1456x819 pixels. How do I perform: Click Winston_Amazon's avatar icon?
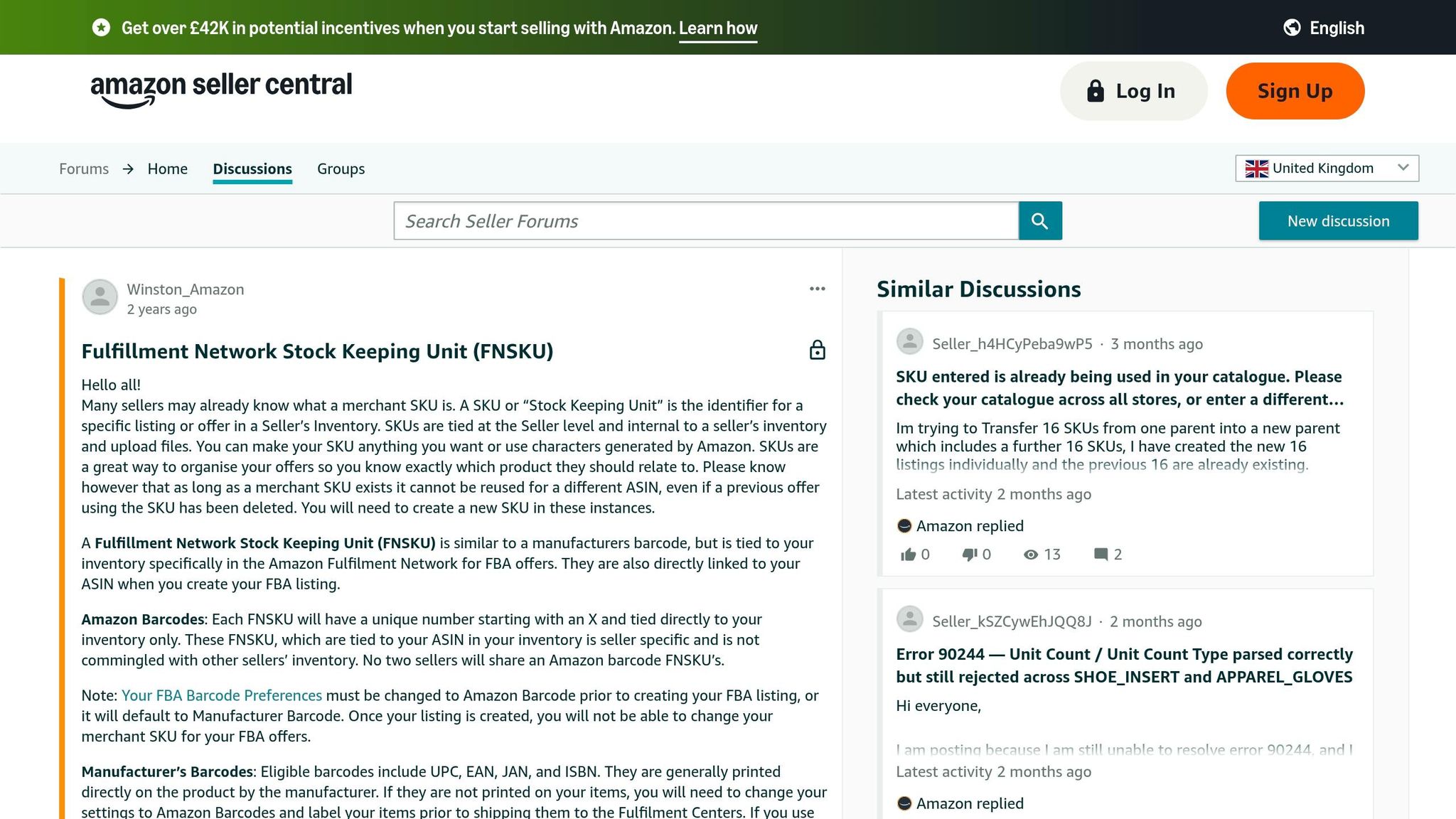(100, 297)
